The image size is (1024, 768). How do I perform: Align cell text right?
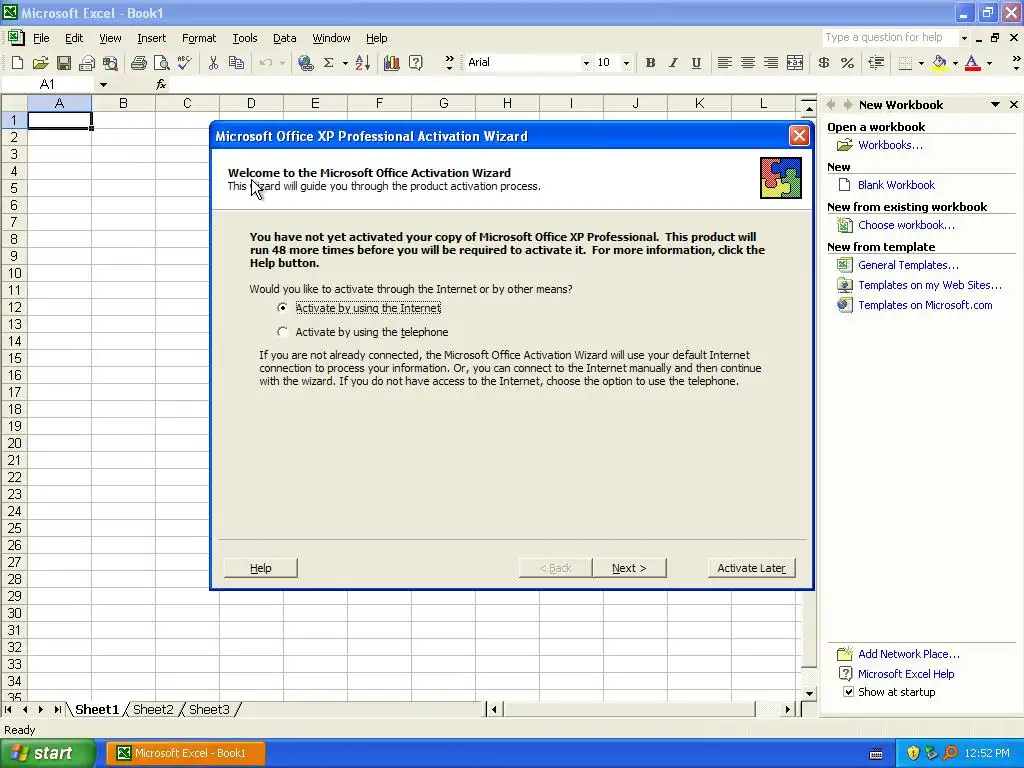click(771, 63)
